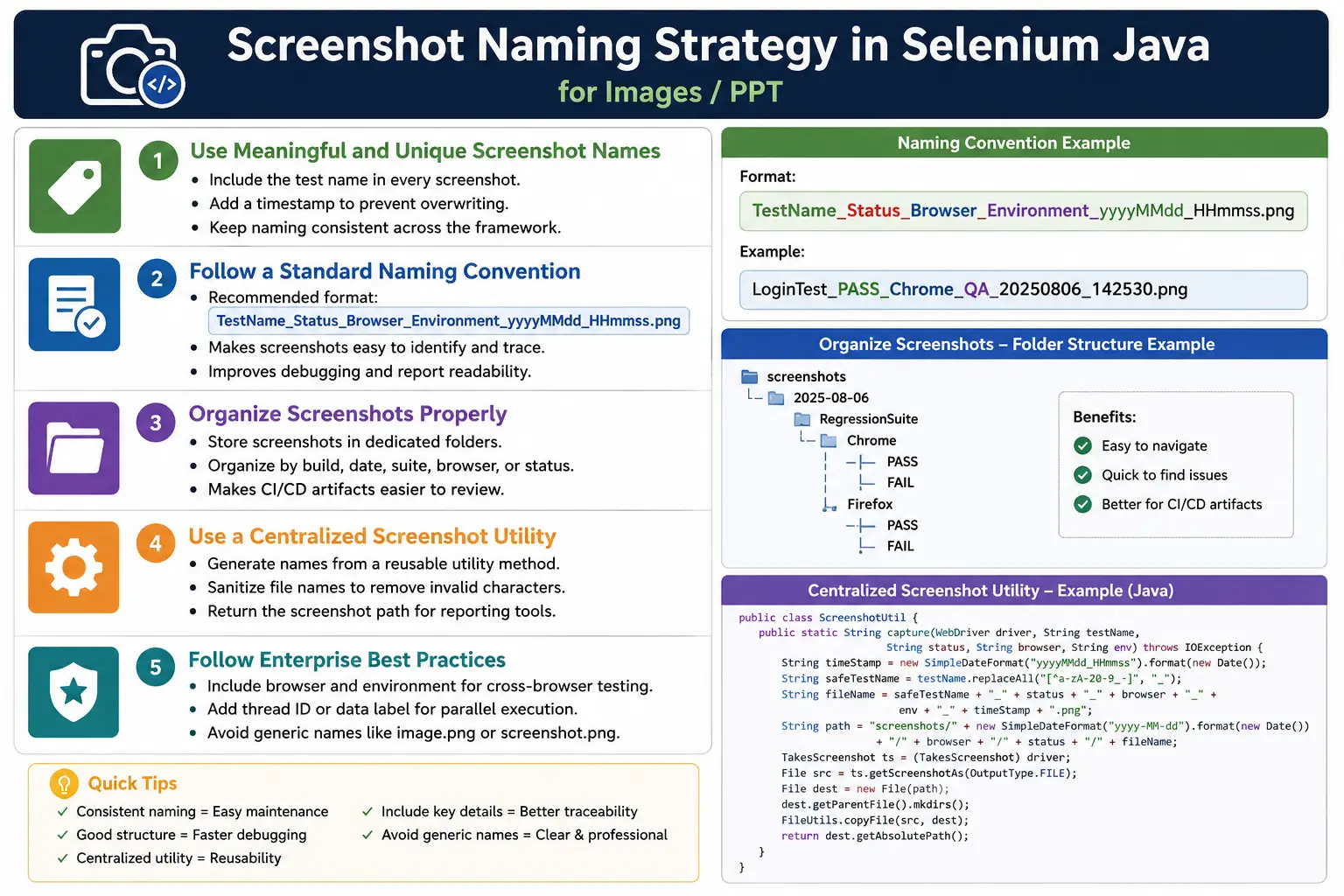Image resolution: width=1344 pixels, height=896 pixels.
Task: Click the teal shield star icon
Action: point(73,692)
